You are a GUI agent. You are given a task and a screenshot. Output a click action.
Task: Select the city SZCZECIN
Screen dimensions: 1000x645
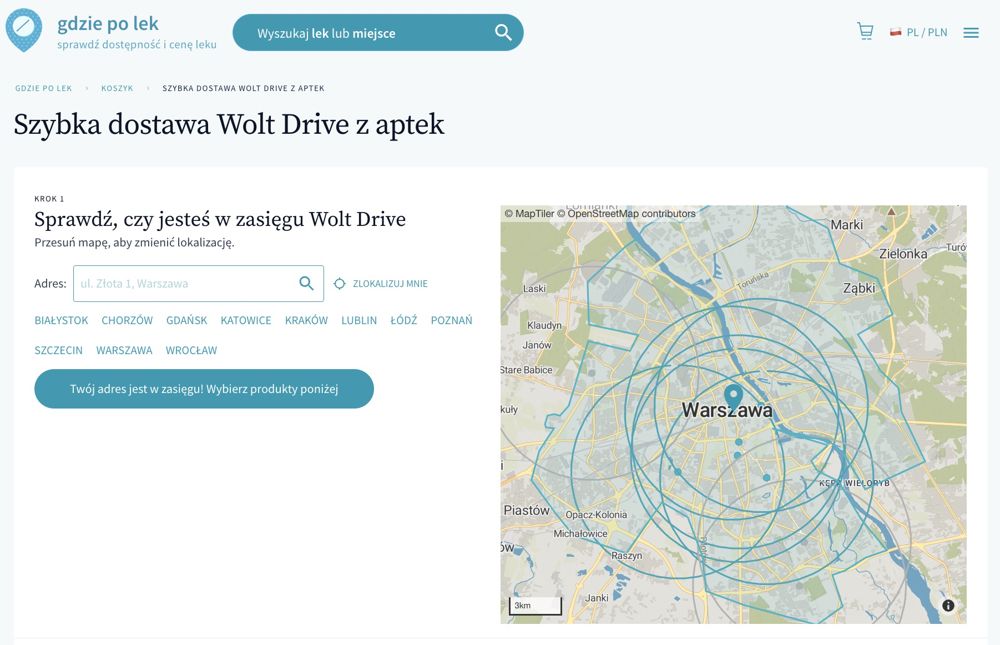(59, 350)
